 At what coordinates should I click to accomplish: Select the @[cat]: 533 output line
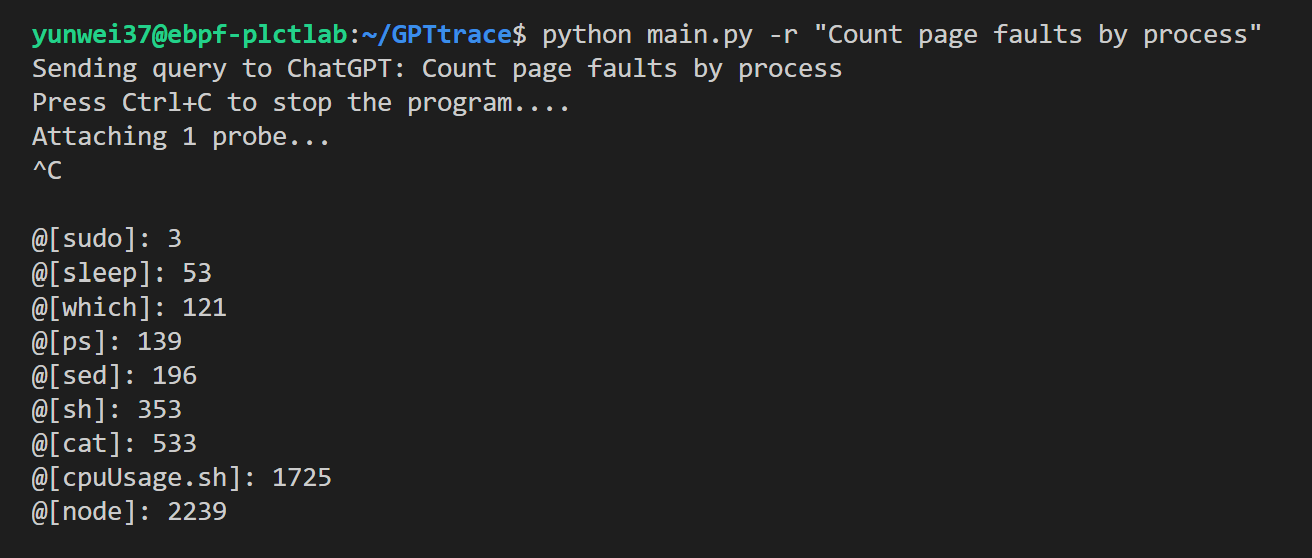[x=114, y=443]
